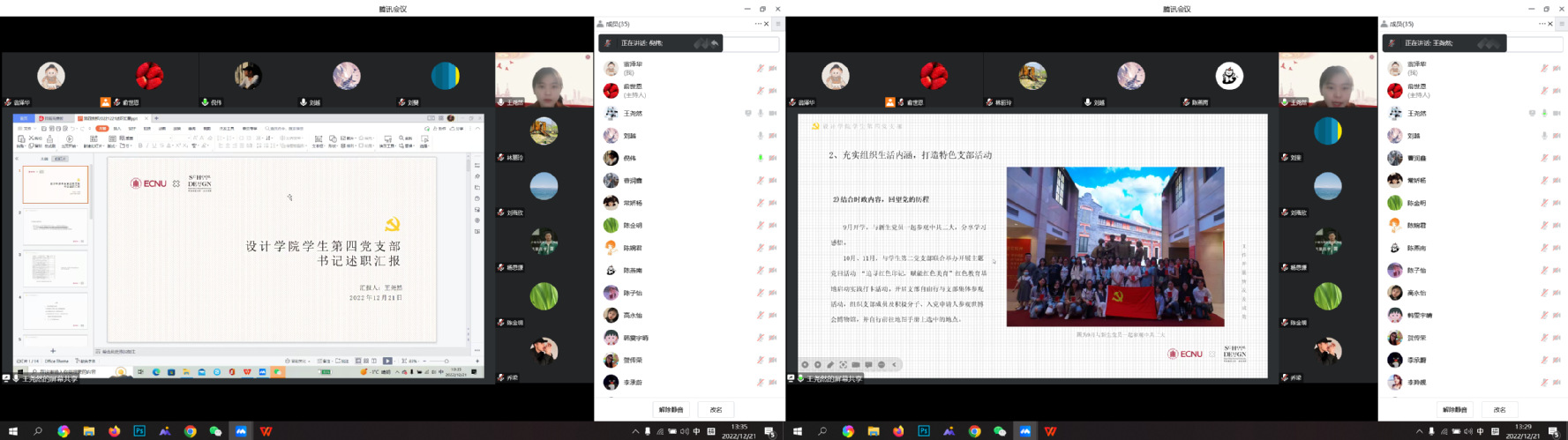1568x440 pixels.
Task: Click 解除静音 button in left meeting window
Action: pos(671,410)
